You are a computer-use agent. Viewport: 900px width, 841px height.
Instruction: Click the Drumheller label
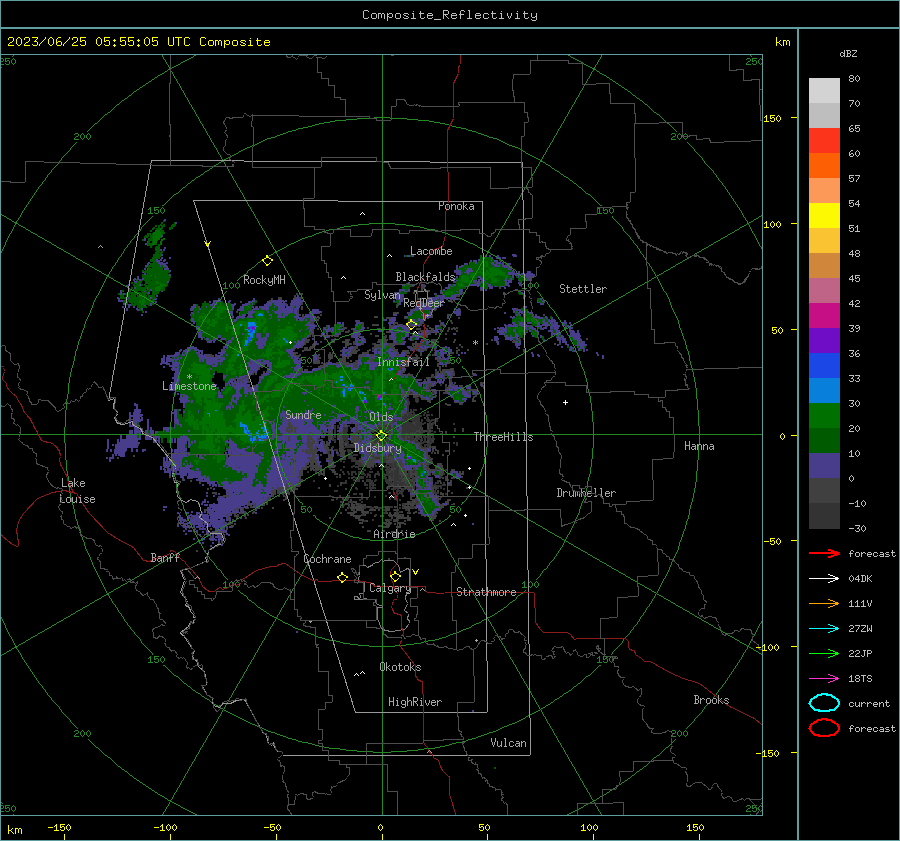coord(586,493)
